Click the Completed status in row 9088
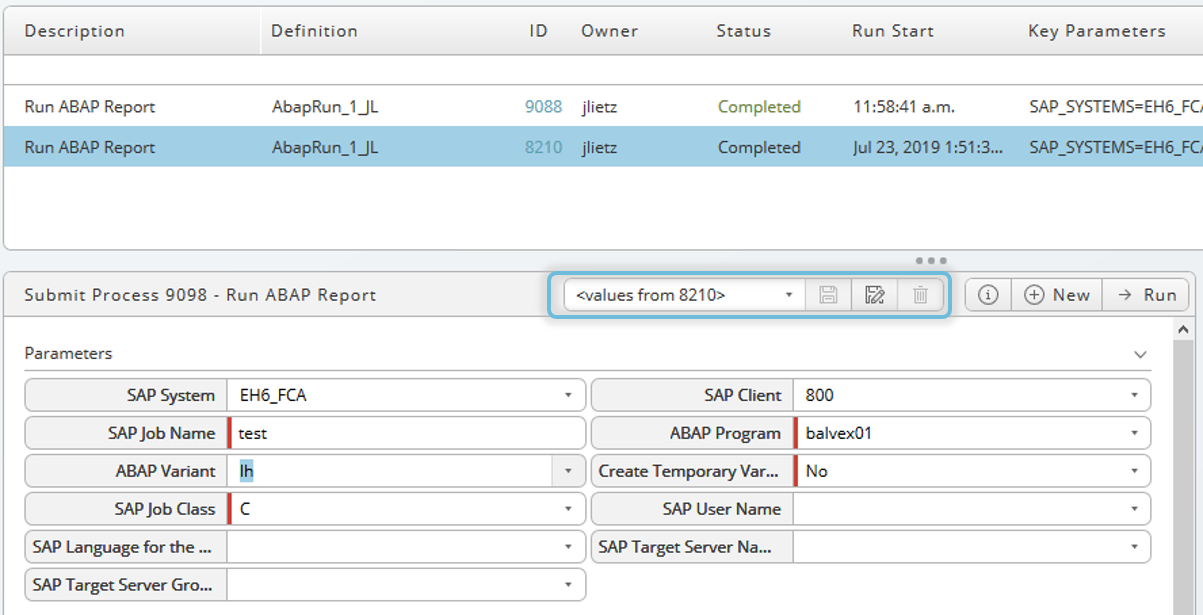 click(759, 107)
